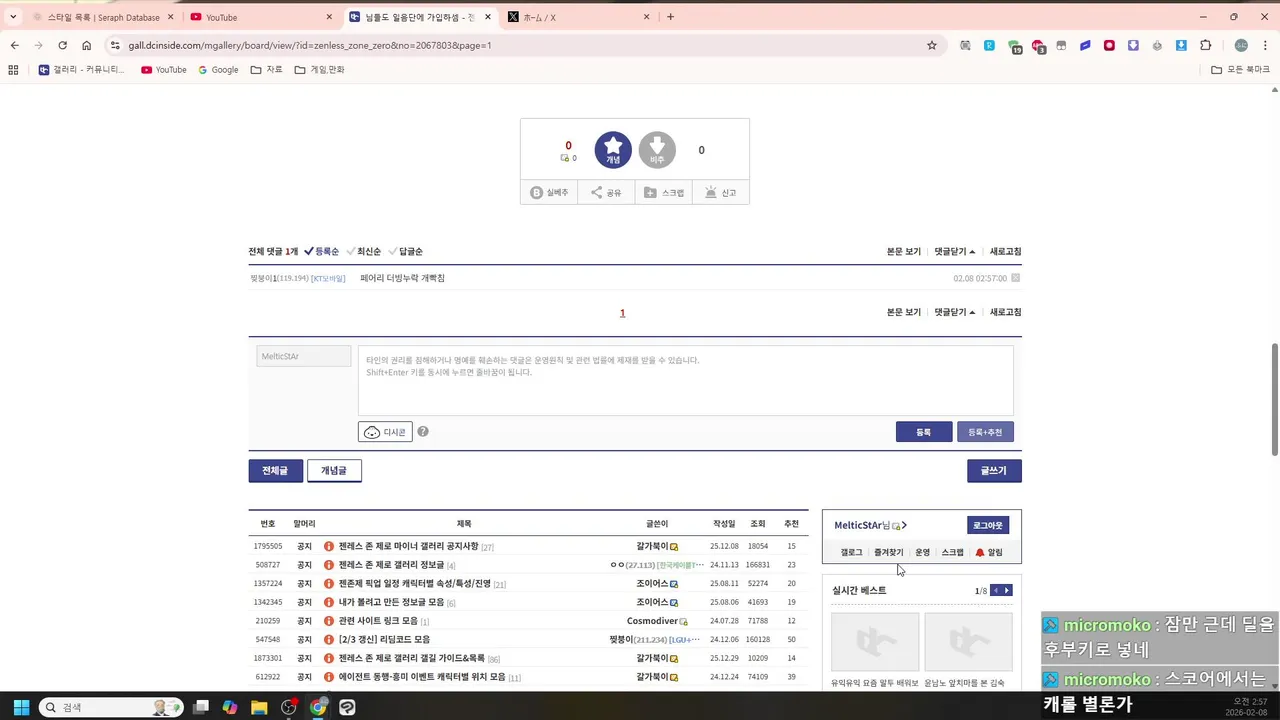
Task: Click in the comment text area
Action: click(686, 381)
